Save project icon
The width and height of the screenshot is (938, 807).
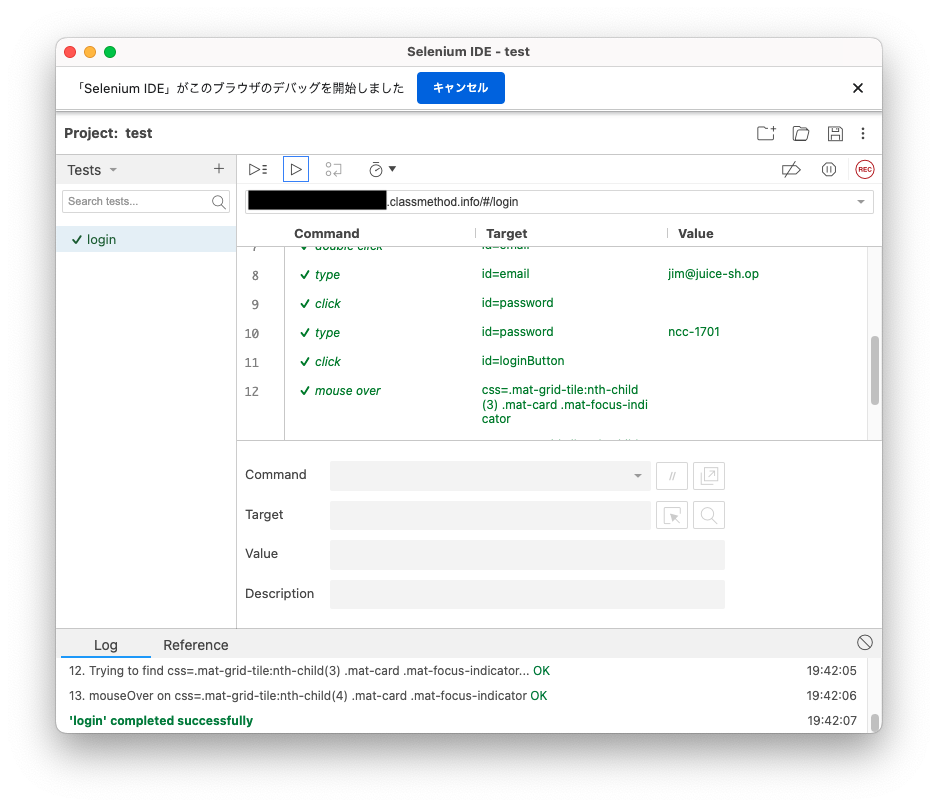tap(835, 133)
